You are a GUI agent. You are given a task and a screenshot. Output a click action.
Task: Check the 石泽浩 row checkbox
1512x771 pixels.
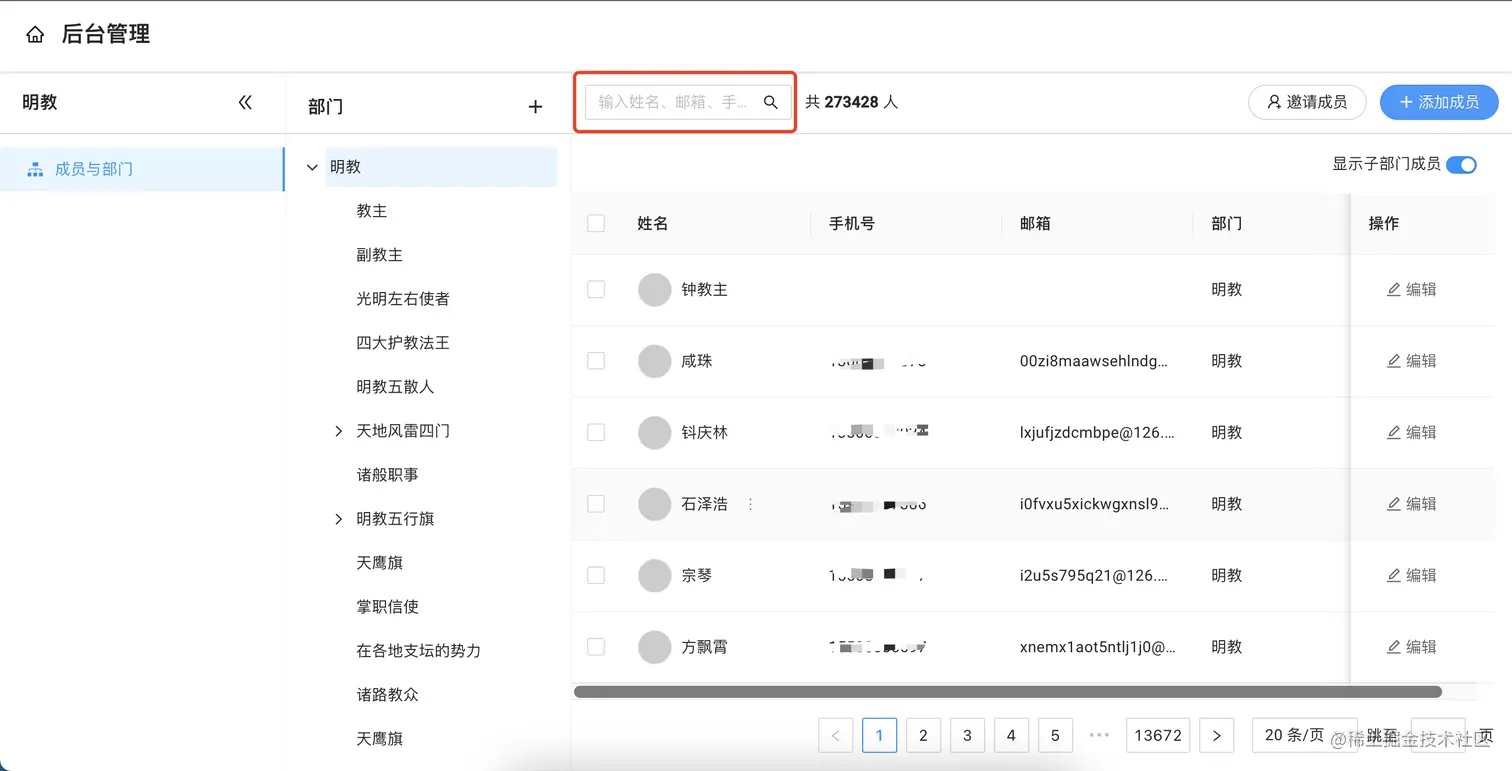click(596, 504)
